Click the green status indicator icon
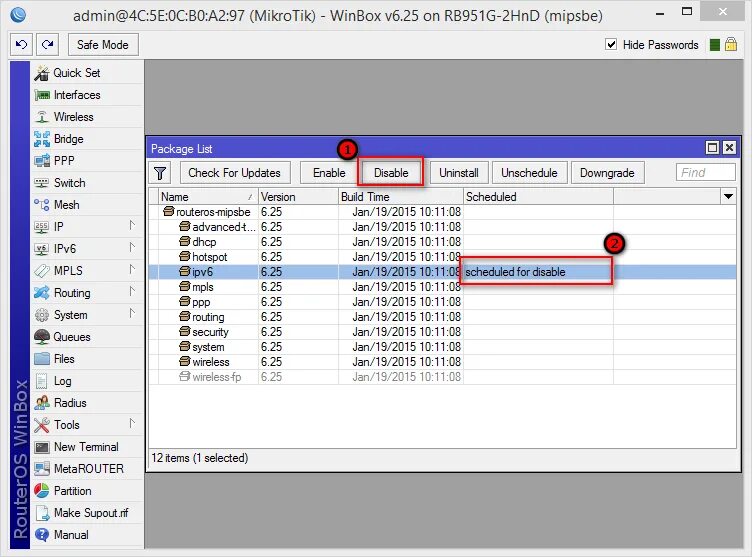This screenshot has height=557, width=752. [715, 45]
